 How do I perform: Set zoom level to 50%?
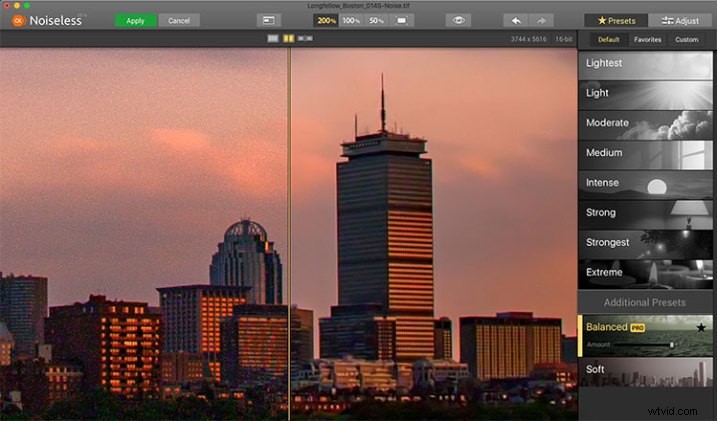(x=376, y=21)
